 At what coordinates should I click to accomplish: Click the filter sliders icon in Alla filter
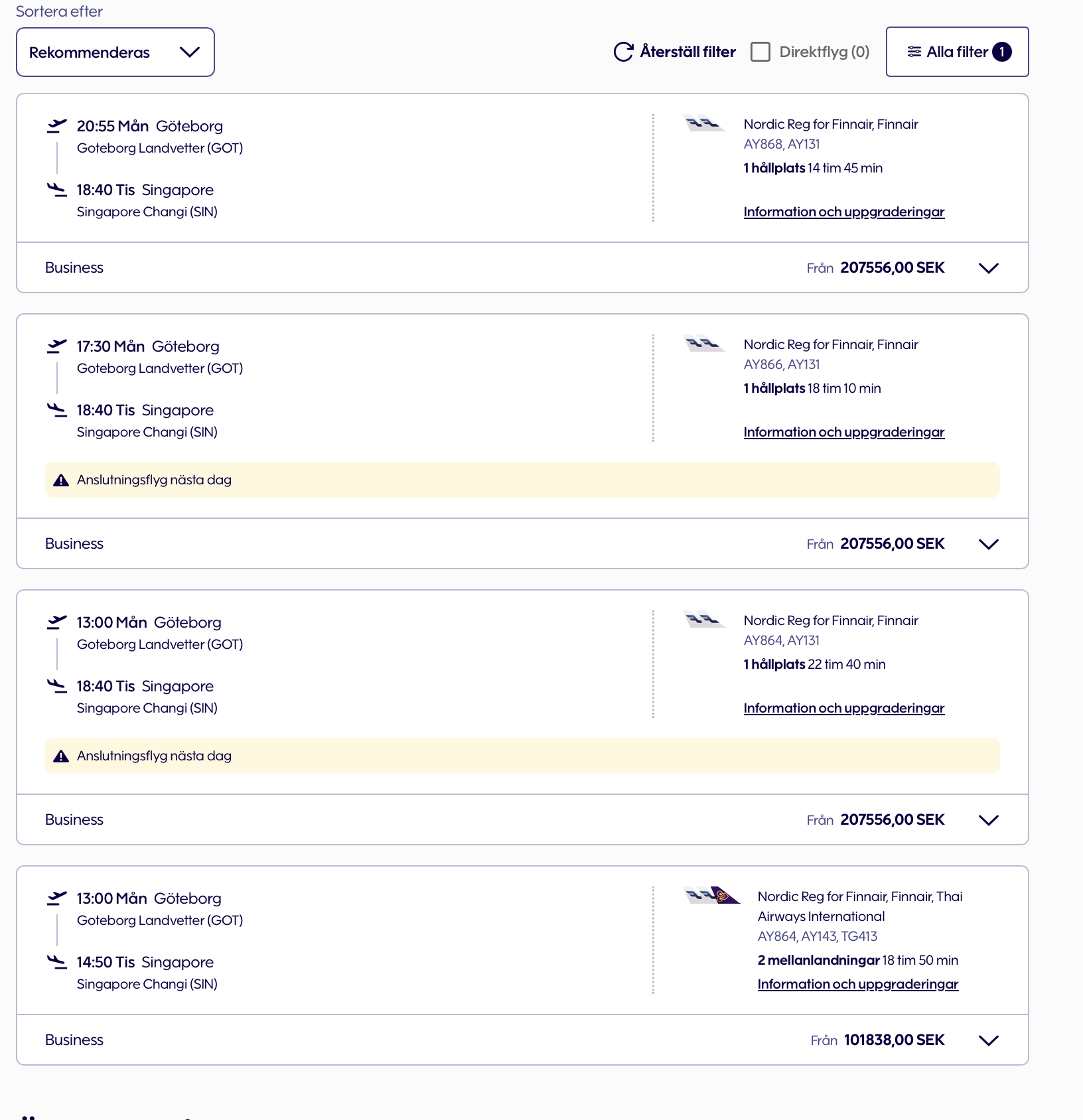pos(914,52)
